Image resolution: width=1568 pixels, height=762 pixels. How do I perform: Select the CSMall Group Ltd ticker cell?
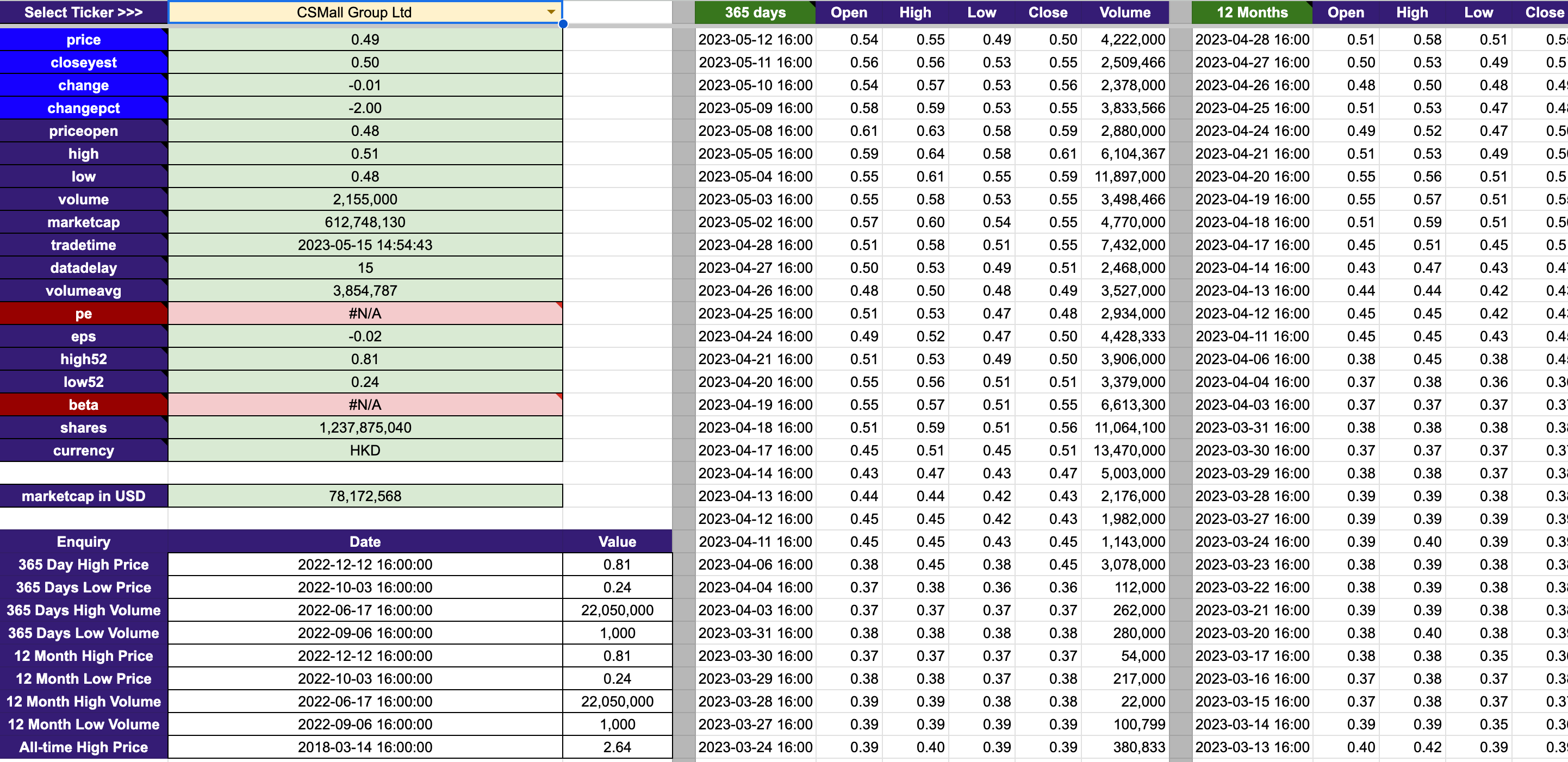coord(353,12)
